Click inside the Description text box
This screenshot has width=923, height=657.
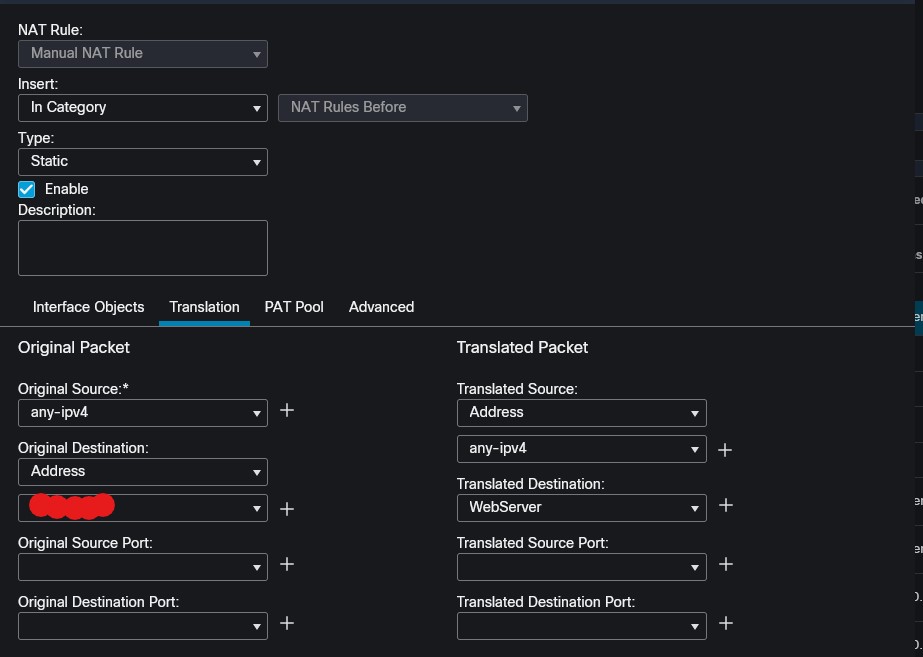tap(143, 247)
